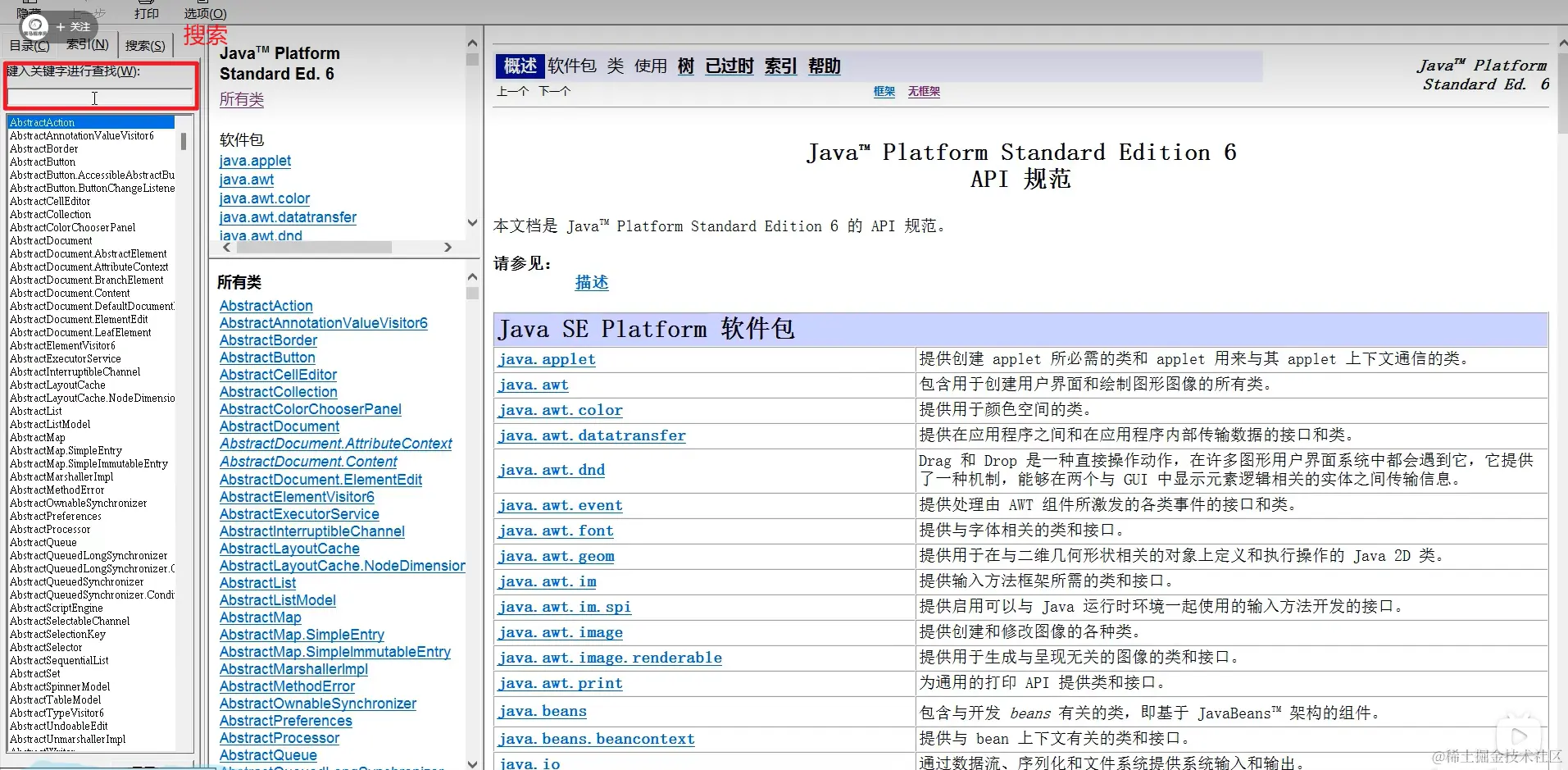Open java.awt.image.renderable in the package table
1568x770 pixels.
tap(611, 658)
